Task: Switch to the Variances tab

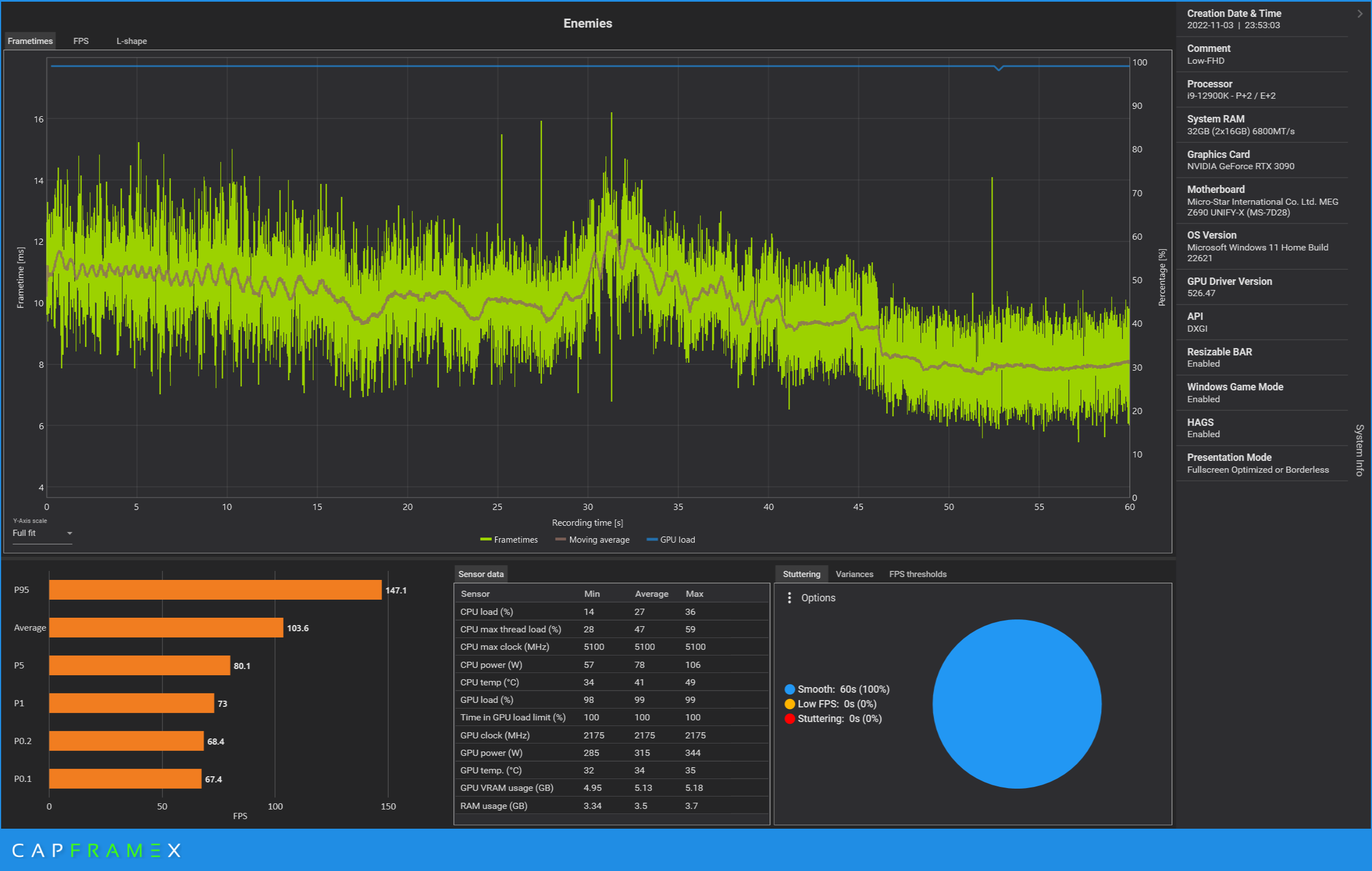Action: [854, 574]
